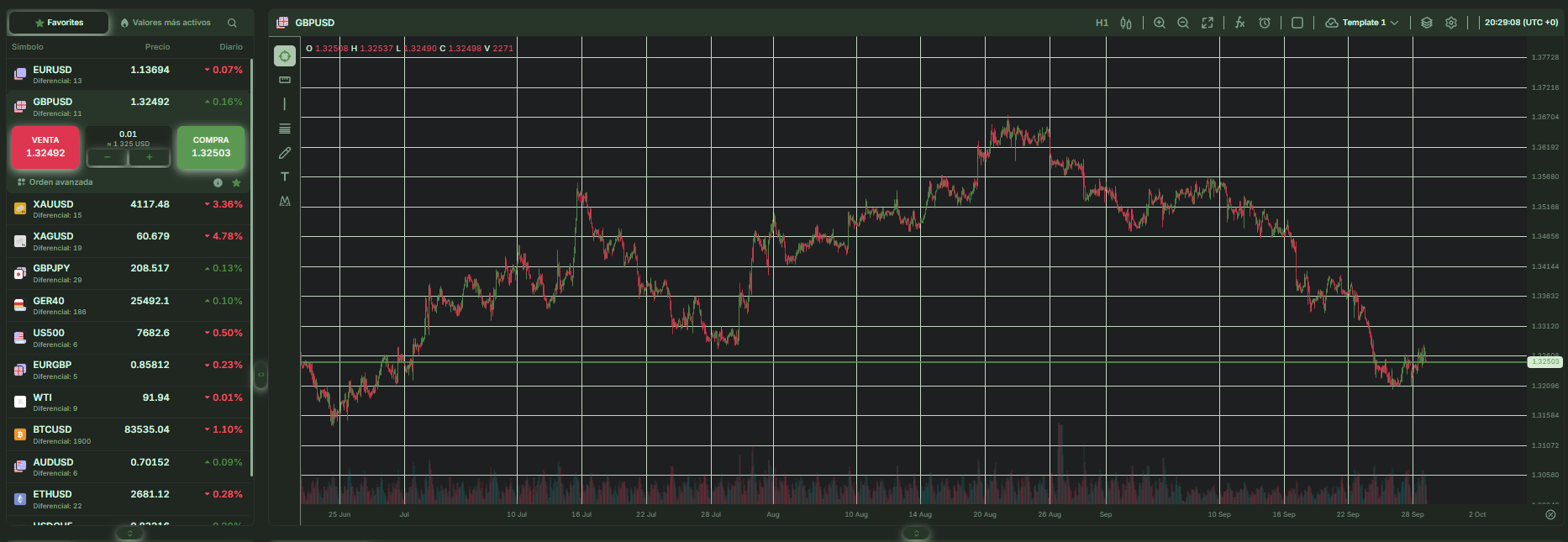Select the US500 row in the watchlist

point(129,338)
